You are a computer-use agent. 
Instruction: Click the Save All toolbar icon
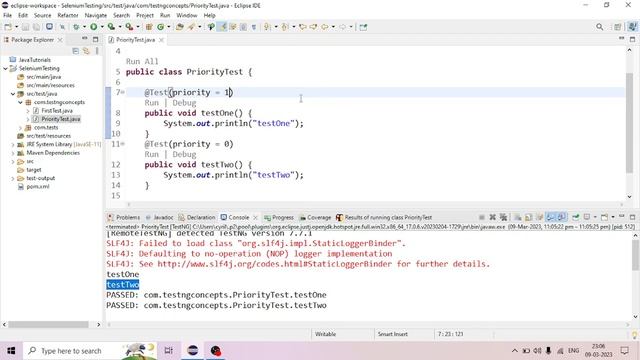36,27
